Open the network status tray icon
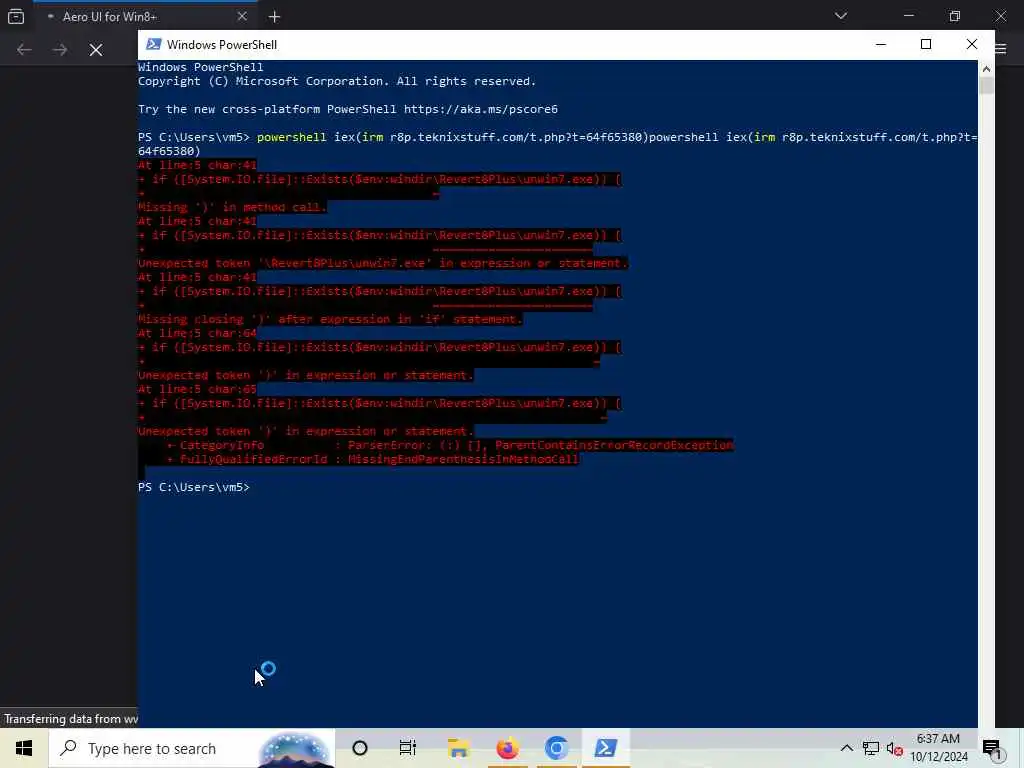This screenshot has width=1024, height=768. tap(871, 748)
